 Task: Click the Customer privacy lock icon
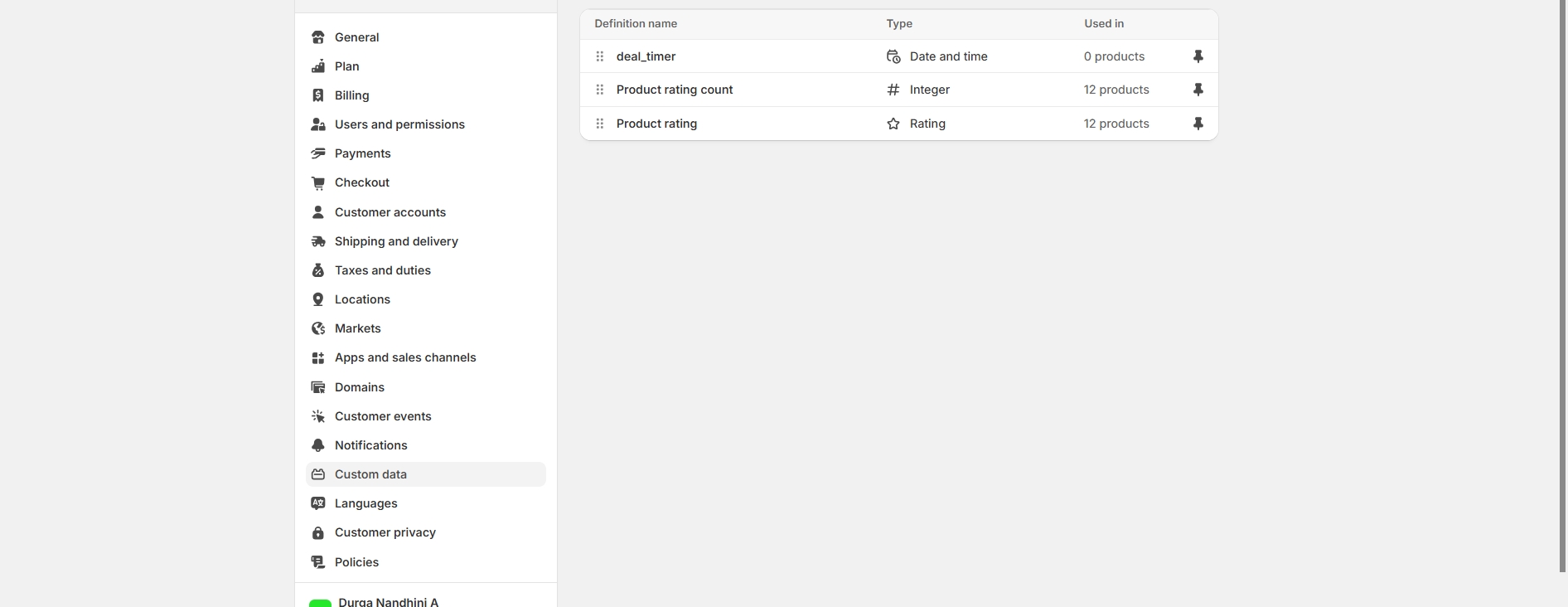tap(318, 532)
